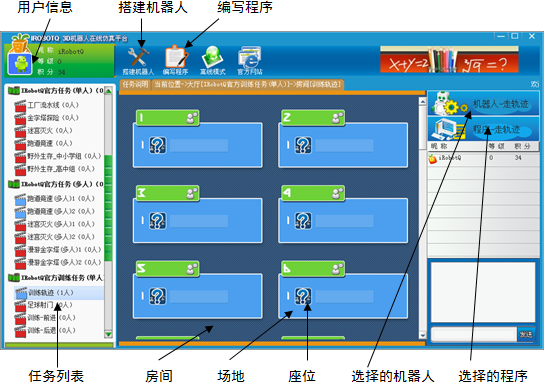
Task: Collapse IRobotQ官方任务(单人) task group
Action: (14, 91)
